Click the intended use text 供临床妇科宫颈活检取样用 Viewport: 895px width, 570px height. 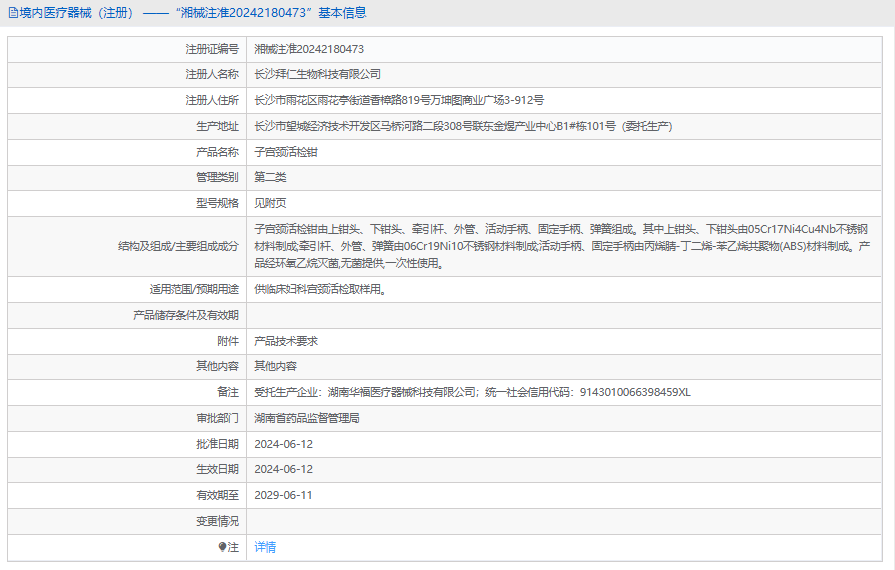tap(320, 289)
